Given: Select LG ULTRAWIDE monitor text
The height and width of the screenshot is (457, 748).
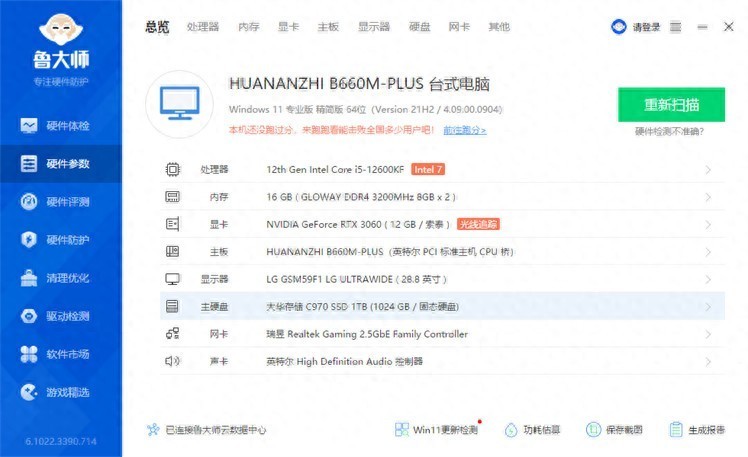Looking at the screenshot, I should point(359,279).
